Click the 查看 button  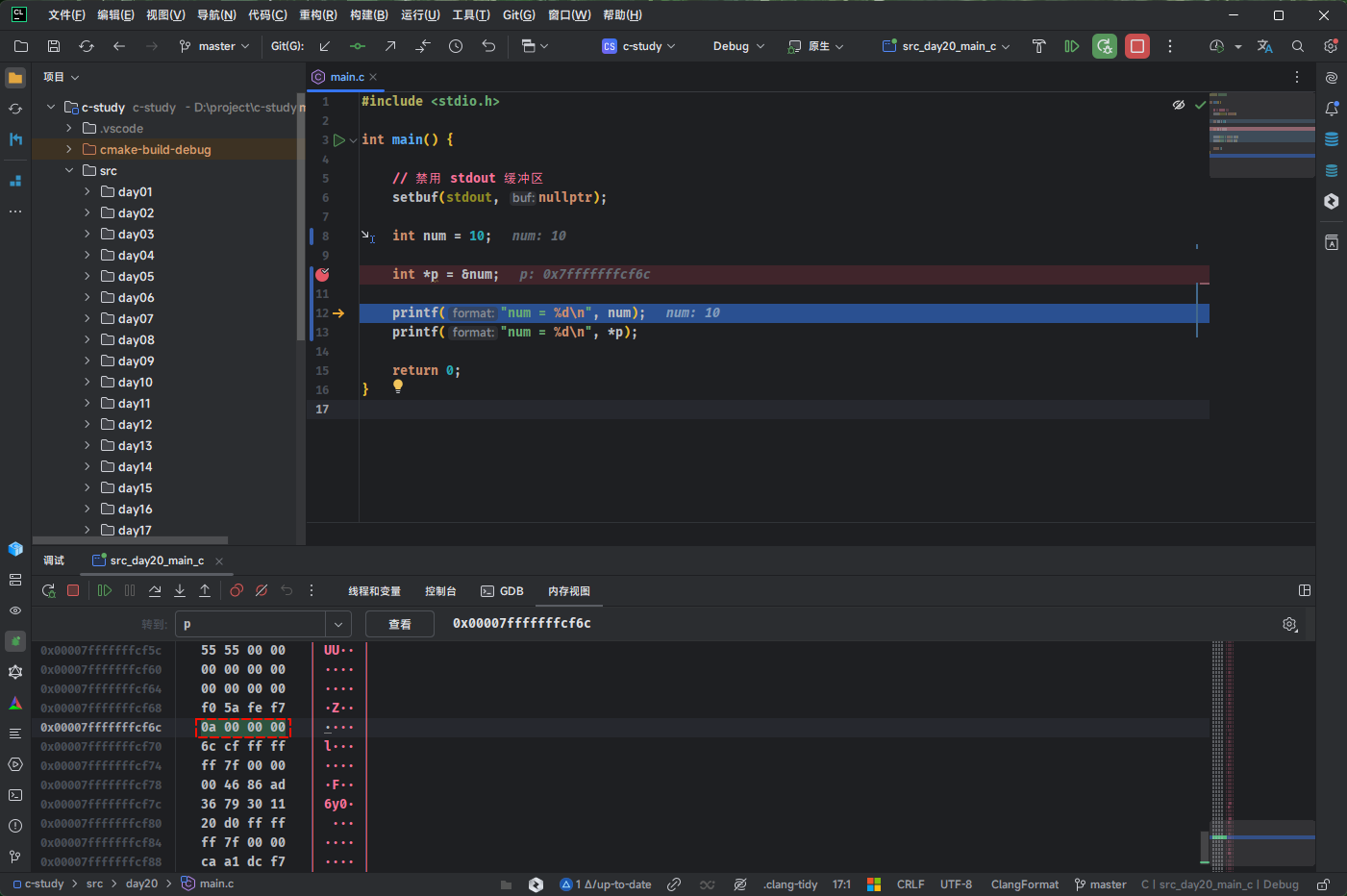click(x=399, y=624)
